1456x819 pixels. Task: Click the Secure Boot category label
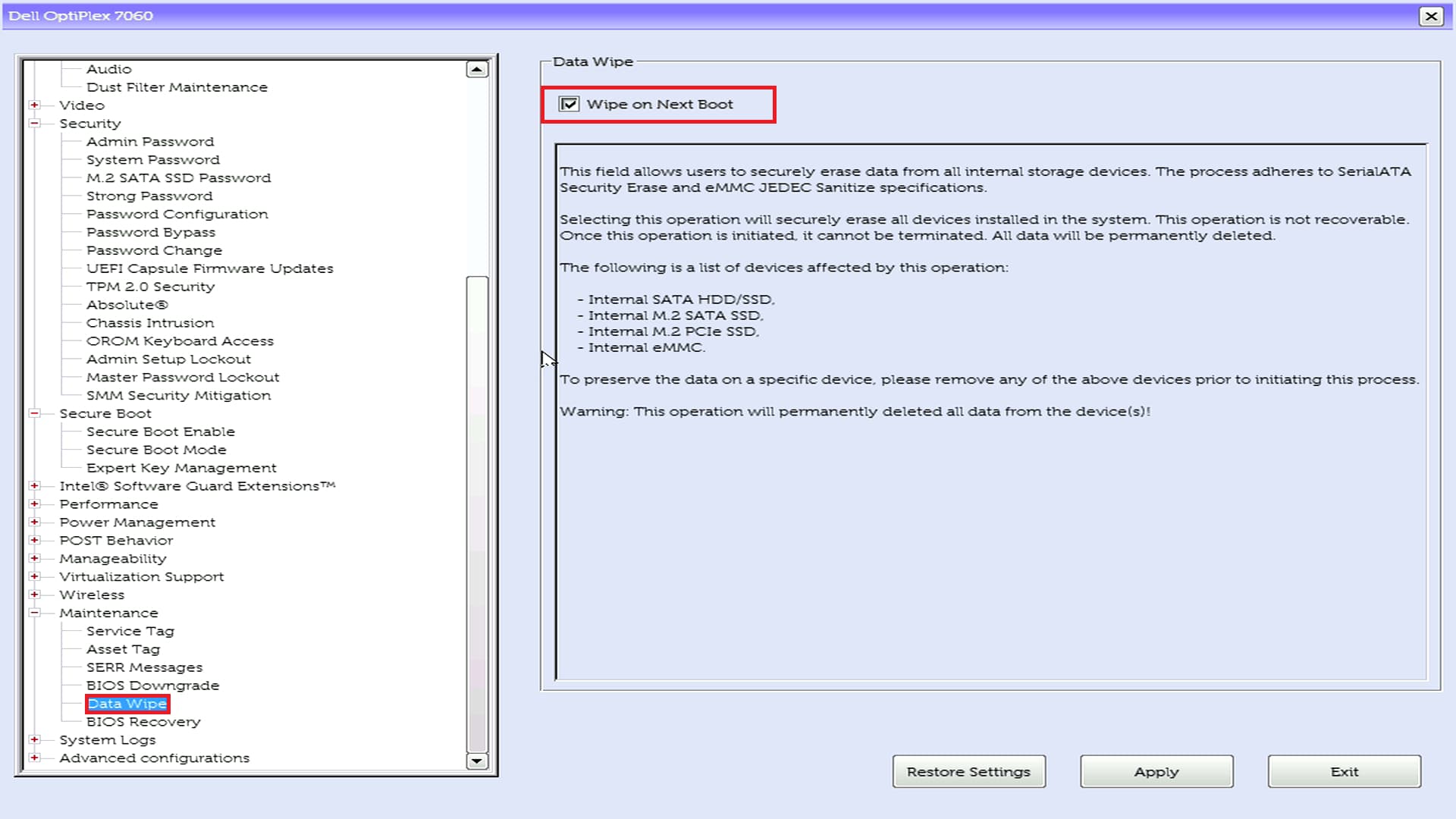(x=105, y=413)
